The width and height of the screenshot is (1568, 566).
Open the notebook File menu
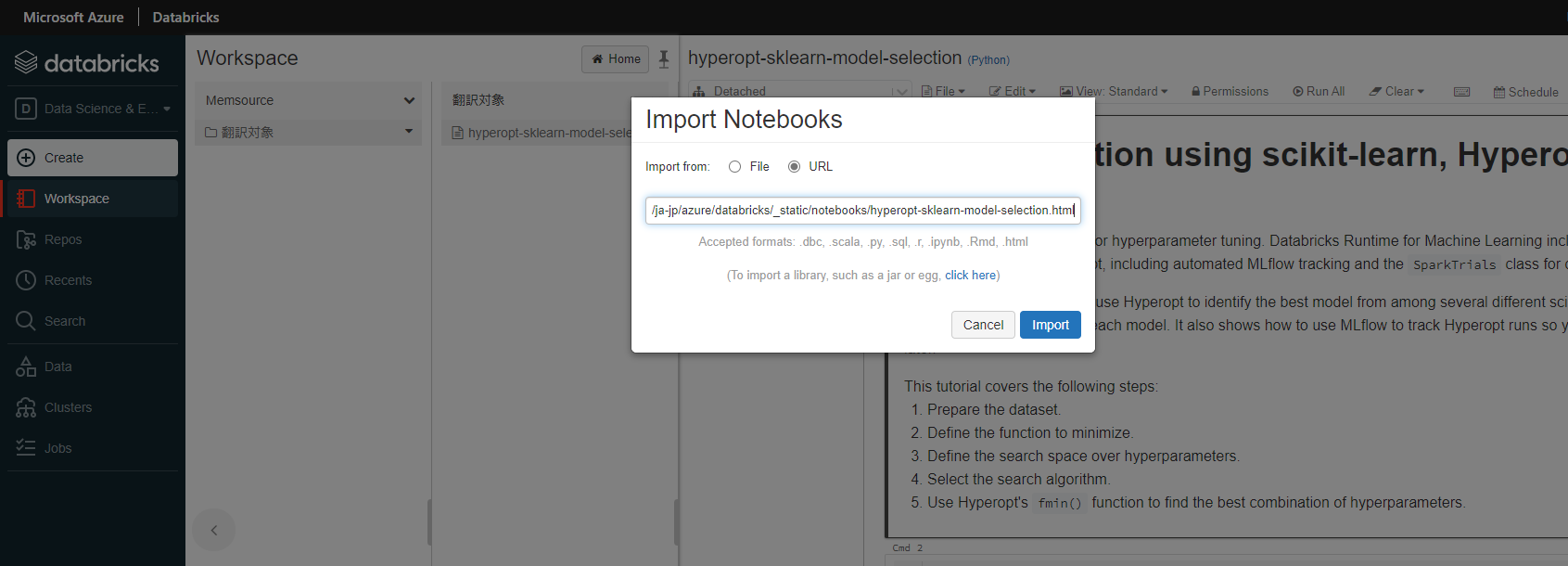point(943,91)
